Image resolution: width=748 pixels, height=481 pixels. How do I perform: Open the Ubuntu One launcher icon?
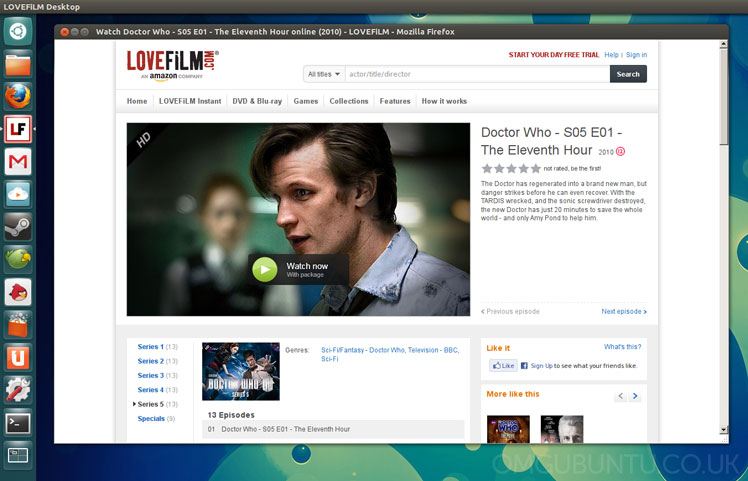18,357
